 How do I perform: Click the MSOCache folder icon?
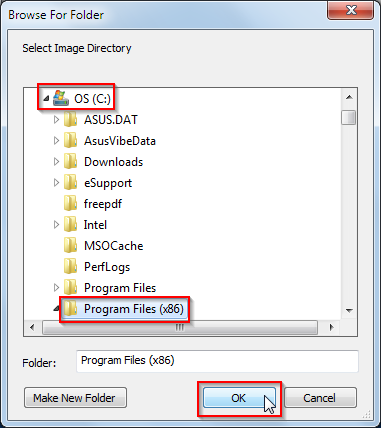(x=71, y=246)
